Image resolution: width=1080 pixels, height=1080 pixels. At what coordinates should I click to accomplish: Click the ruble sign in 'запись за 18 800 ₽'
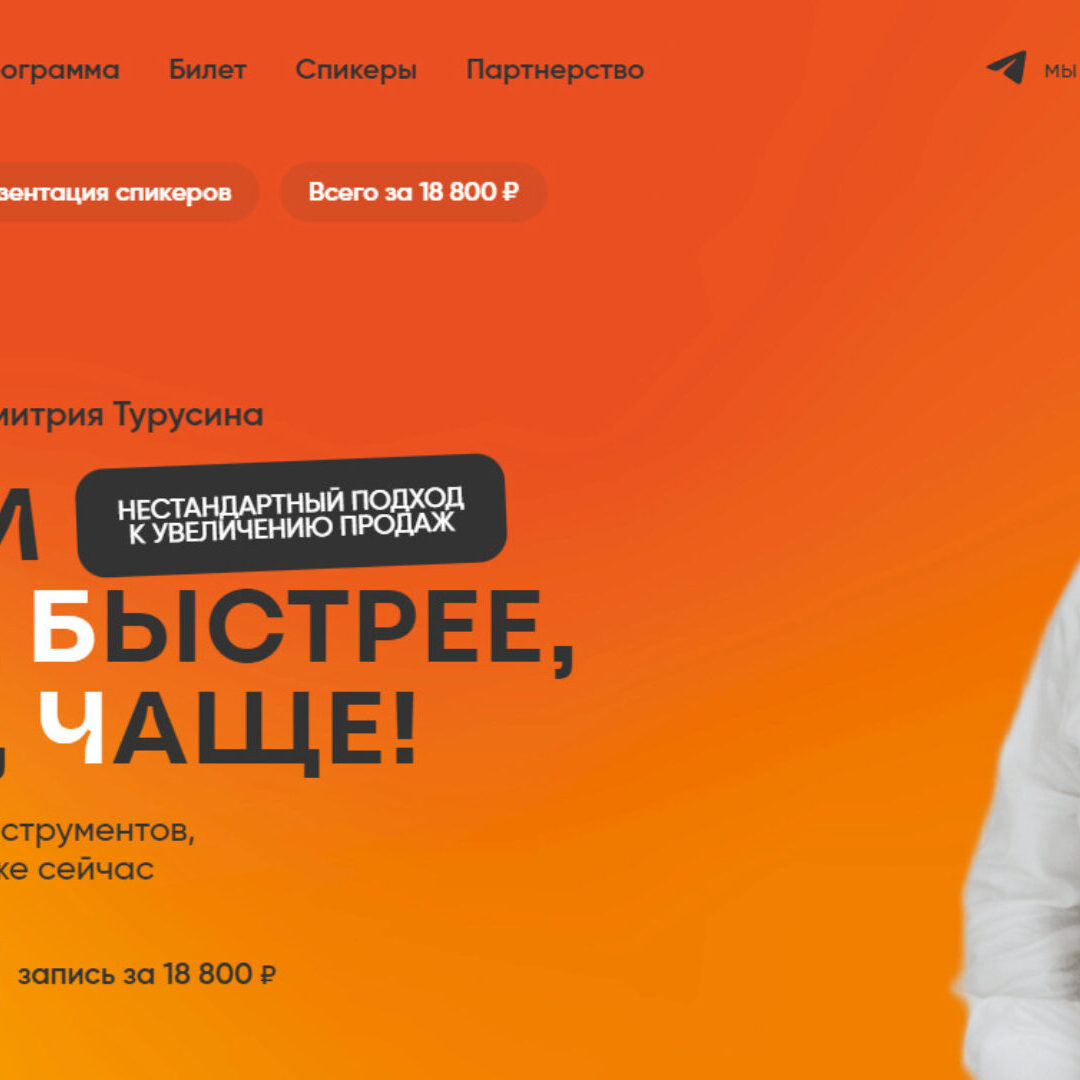[268, 975]
